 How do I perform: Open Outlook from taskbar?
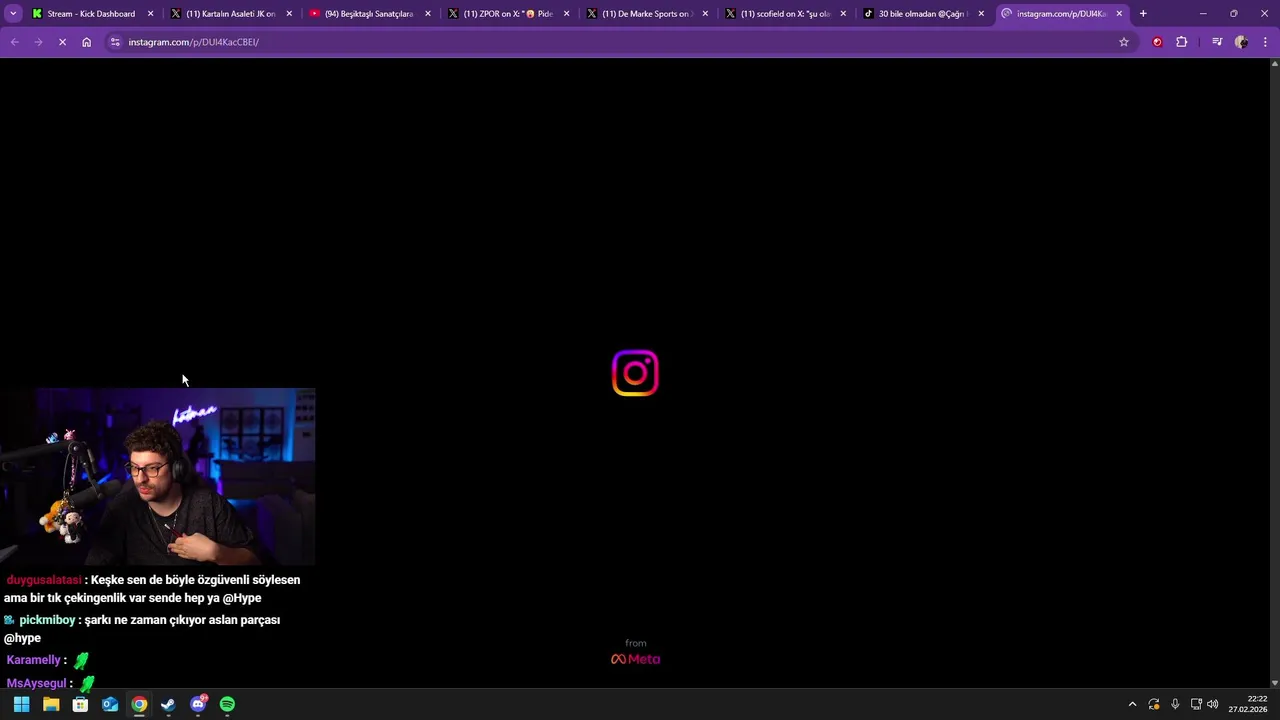[110, 704]
